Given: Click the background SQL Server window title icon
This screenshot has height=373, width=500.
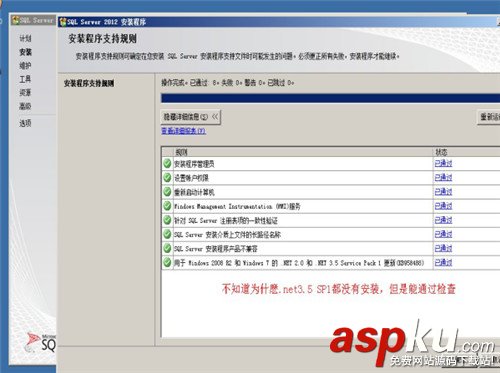Looking at the screenshot, I should (15, 20).
